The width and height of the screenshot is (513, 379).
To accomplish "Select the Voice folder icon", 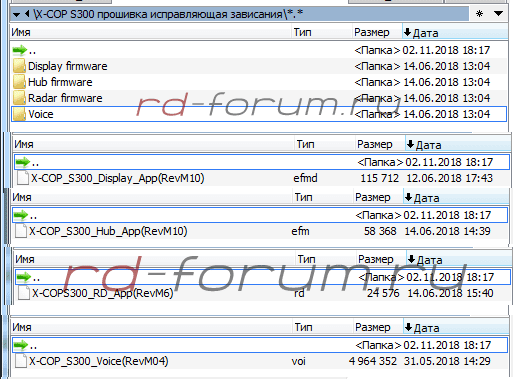I will 19,114.
